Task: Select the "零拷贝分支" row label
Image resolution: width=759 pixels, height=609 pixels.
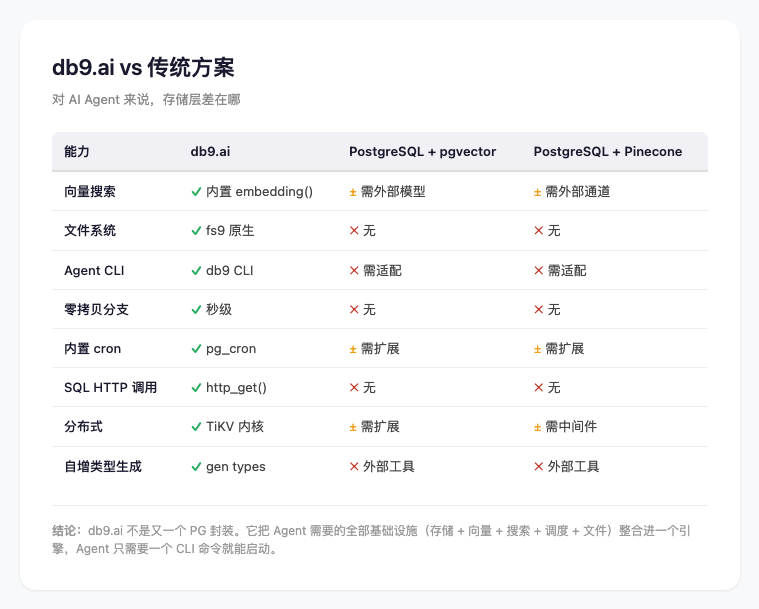Action: point(96,309)
